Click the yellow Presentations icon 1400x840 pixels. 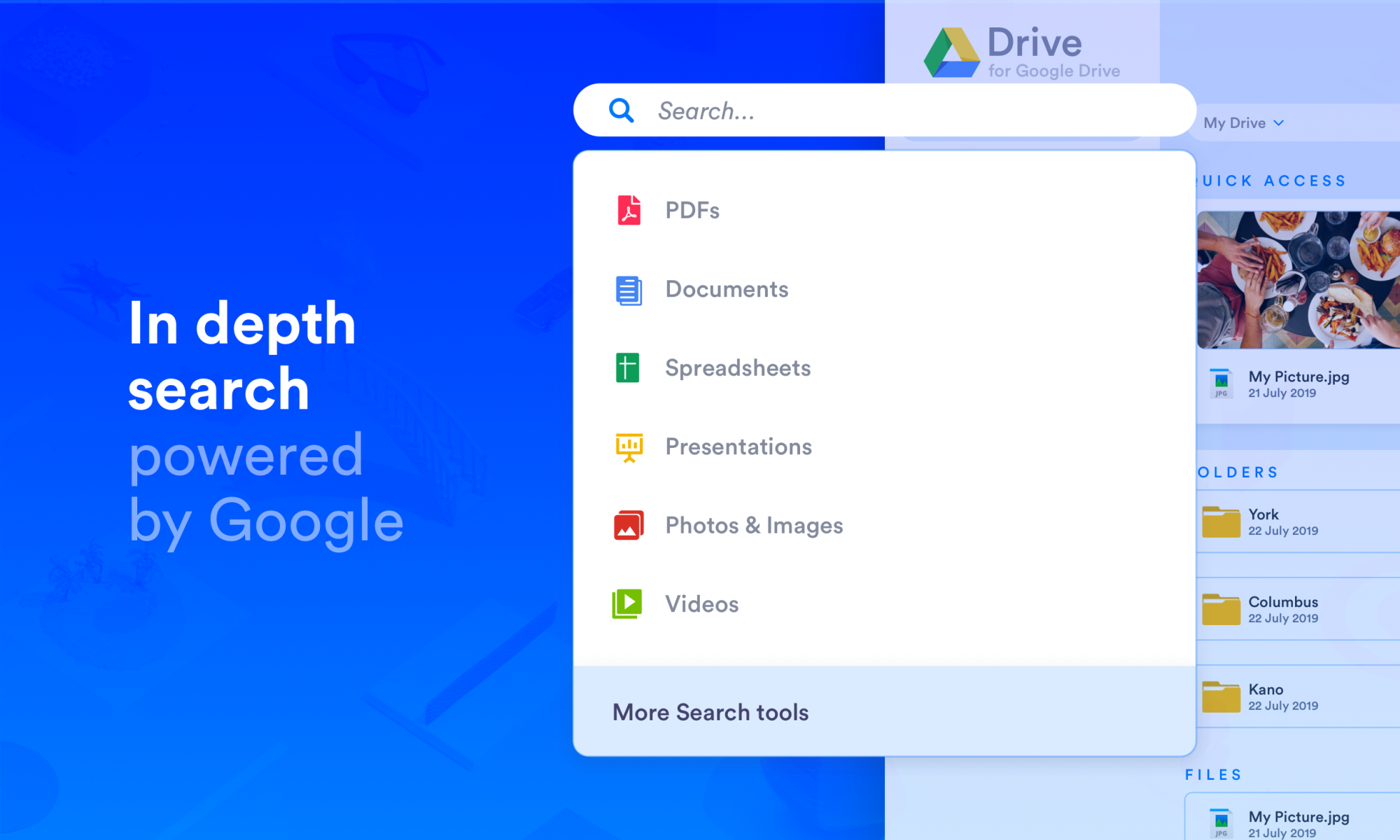[x=629, y=447]
